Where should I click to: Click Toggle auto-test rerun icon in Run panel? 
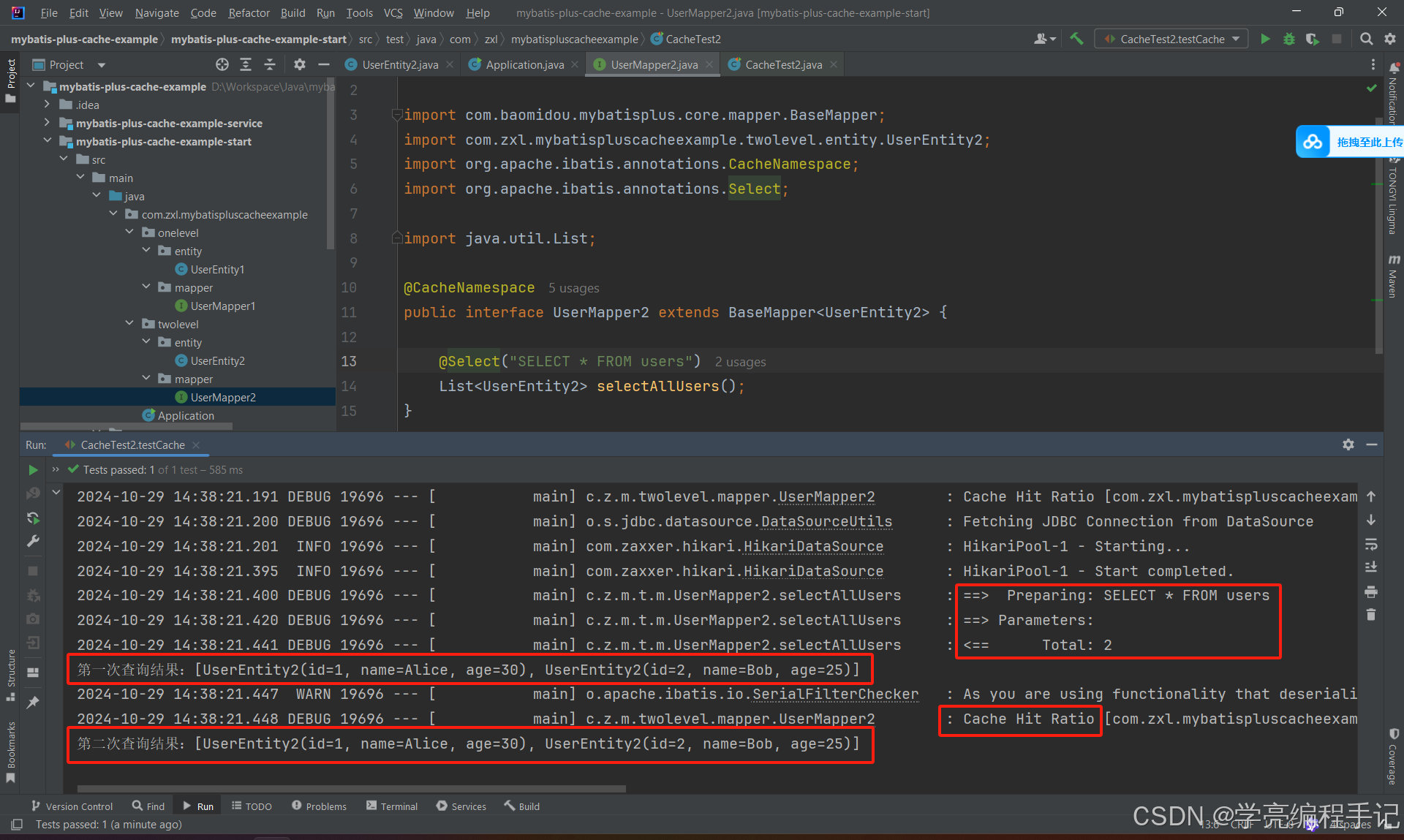(x=33, y=518)
